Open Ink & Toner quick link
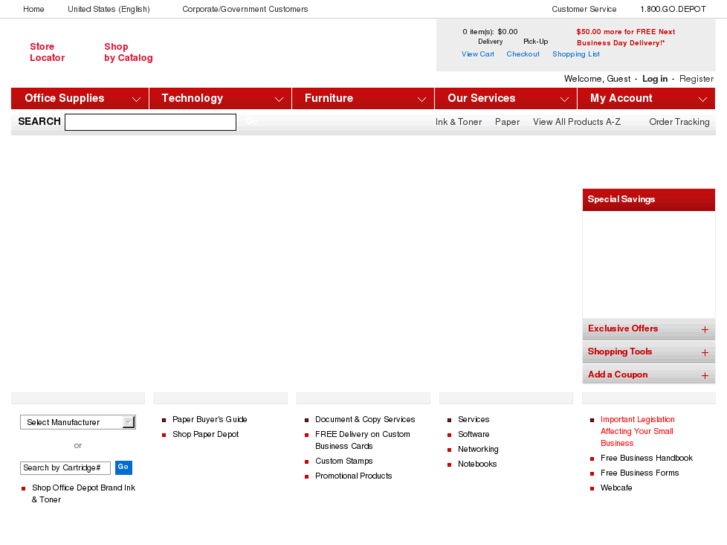 point(459,122)
